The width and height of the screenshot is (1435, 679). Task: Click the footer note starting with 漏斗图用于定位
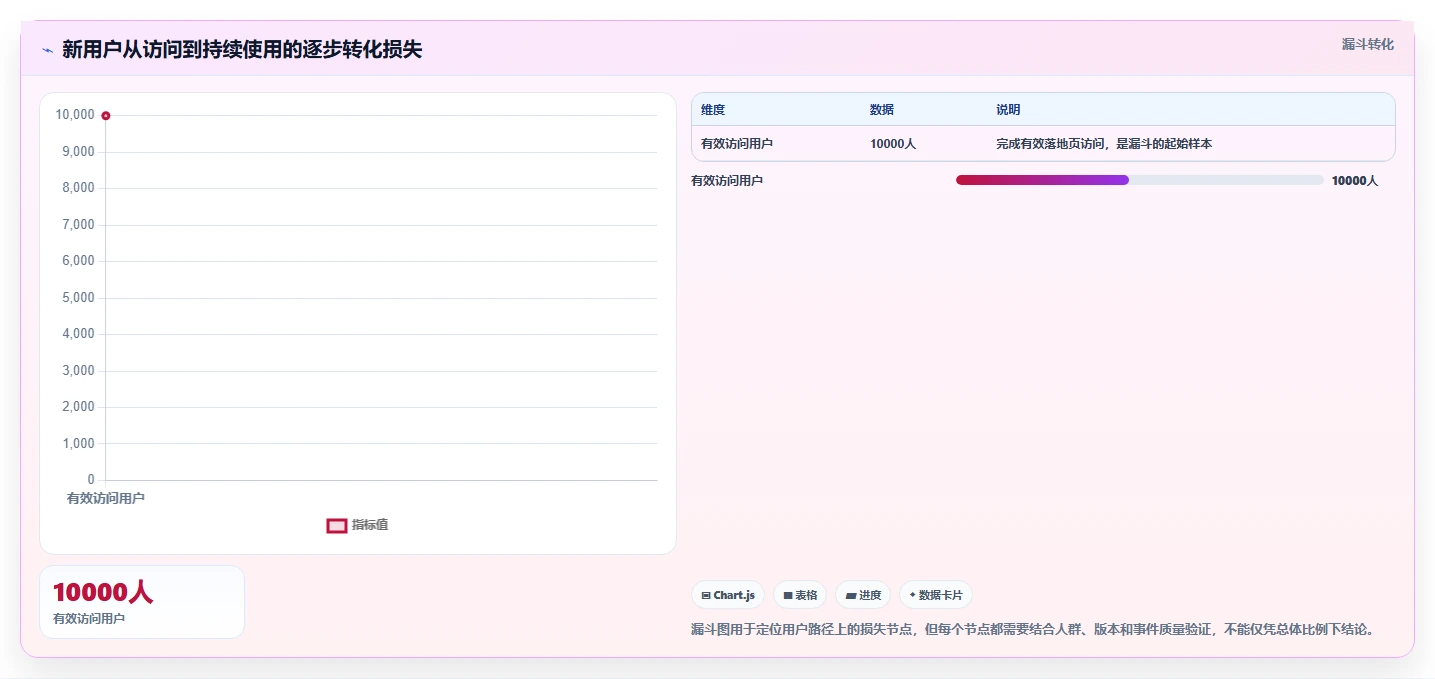point(1033,630)
